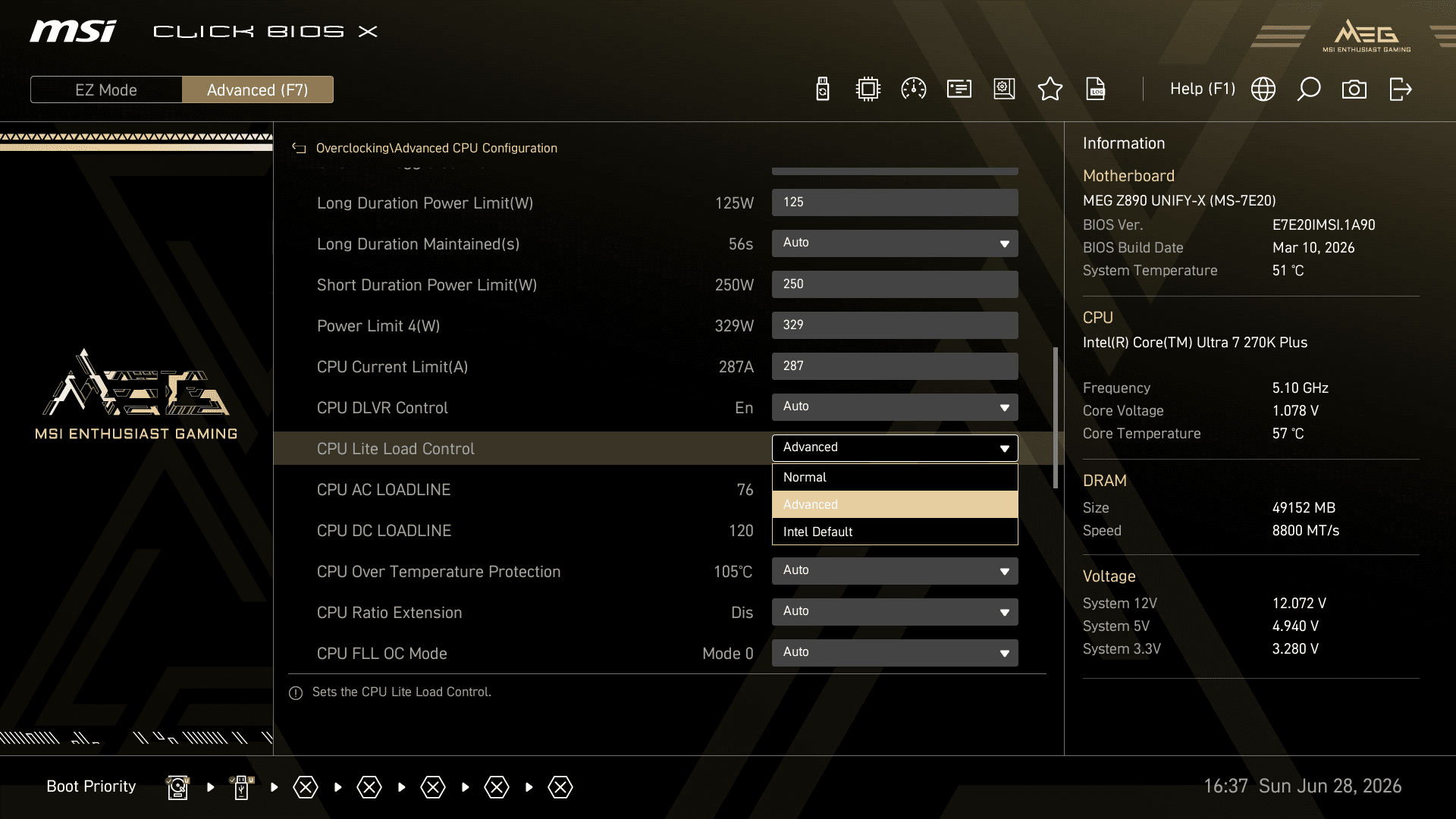1456x819 pixels.
Task: Click the System 12V value 12.072 V
Action: [1299, 604]
